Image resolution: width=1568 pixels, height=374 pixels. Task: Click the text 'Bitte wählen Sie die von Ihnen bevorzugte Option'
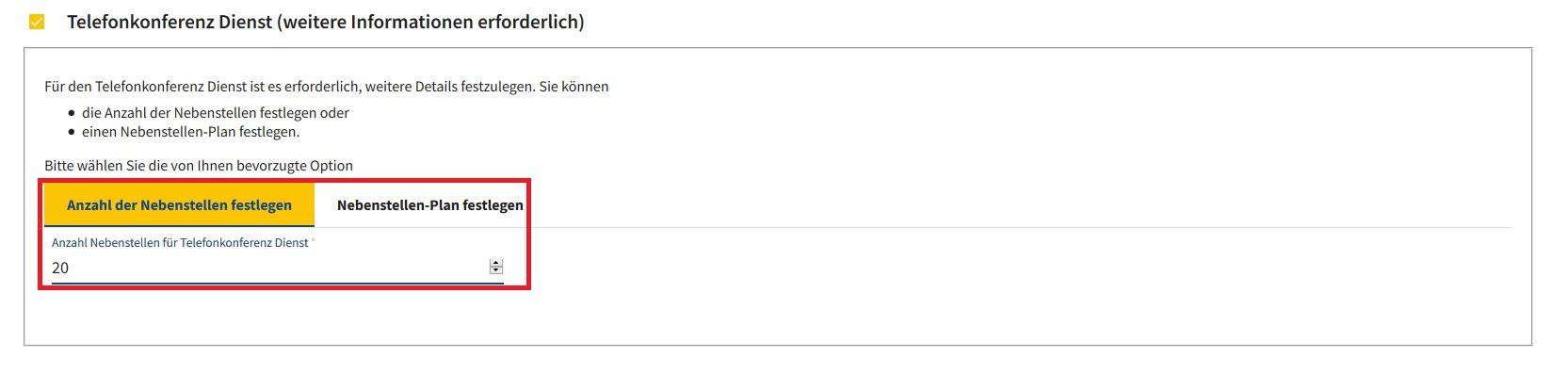tap(199, 166)
